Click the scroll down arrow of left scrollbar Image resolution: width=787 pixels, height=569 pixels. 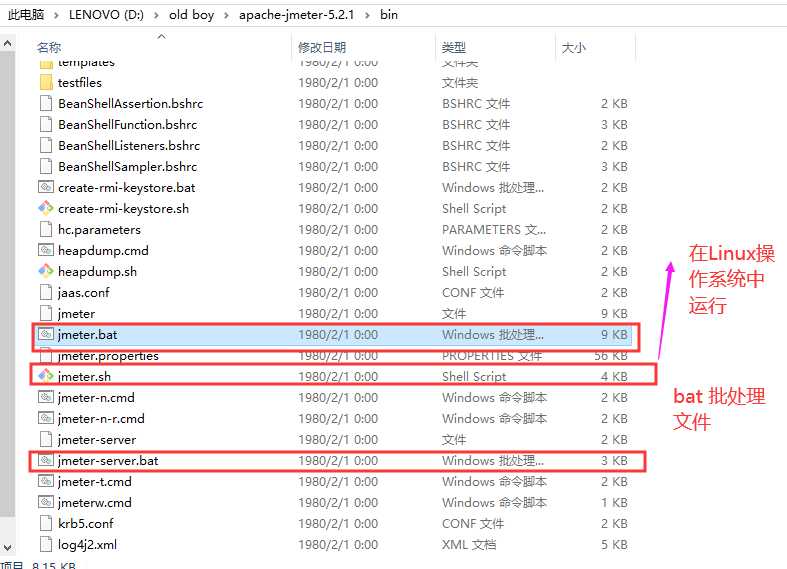7,547
